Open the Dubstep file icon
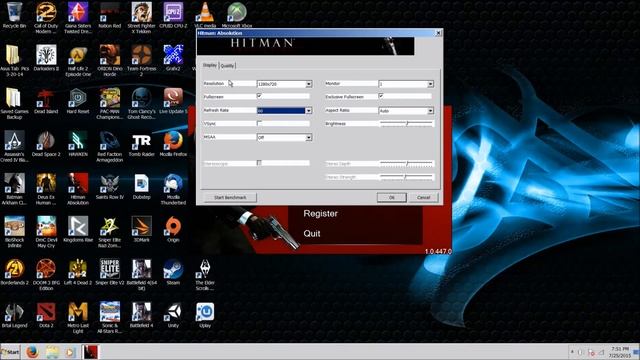The height and width of the screenshot is (360, 640). pyautogui.click(x=142, y=186)
